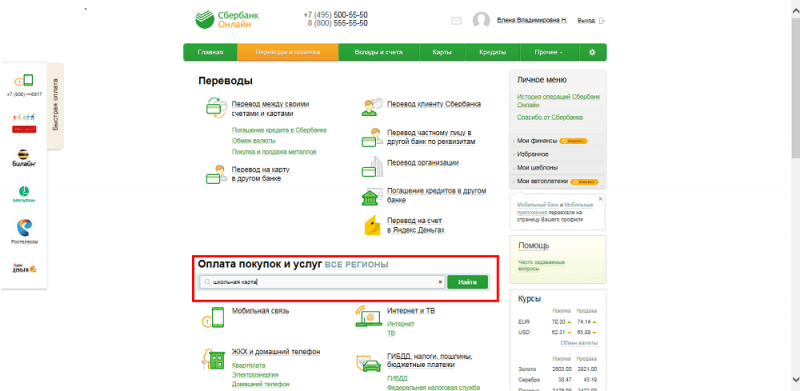Screen dimensions: 800x391
Task: Click the Мобильная связь phone icon
Action: click(x=213, y=317)
